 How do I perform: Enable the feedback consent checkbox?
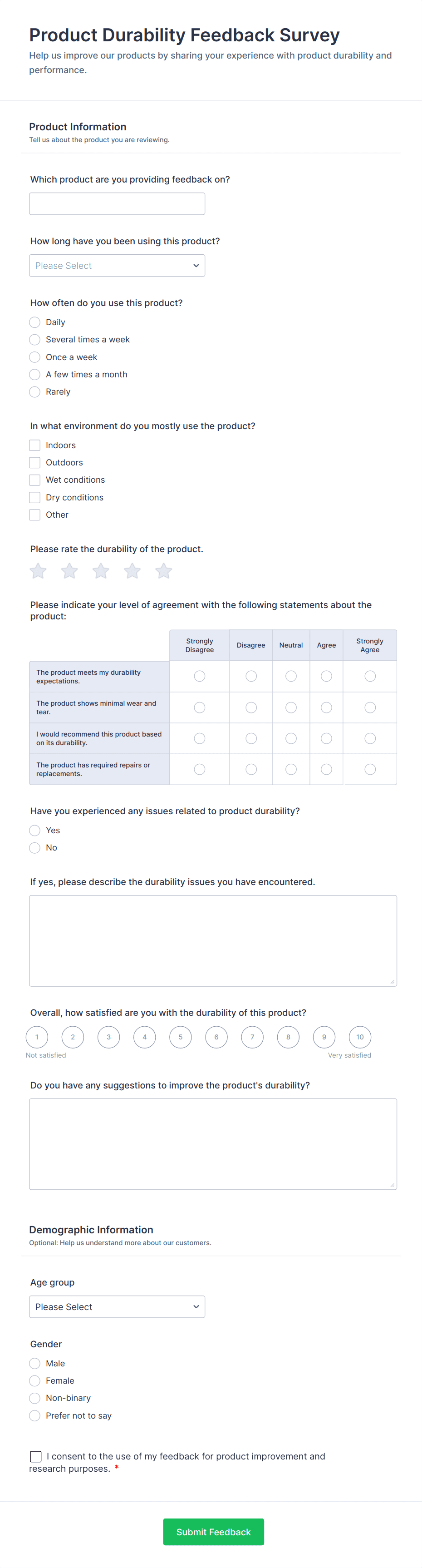click(x=36, y=1456)
